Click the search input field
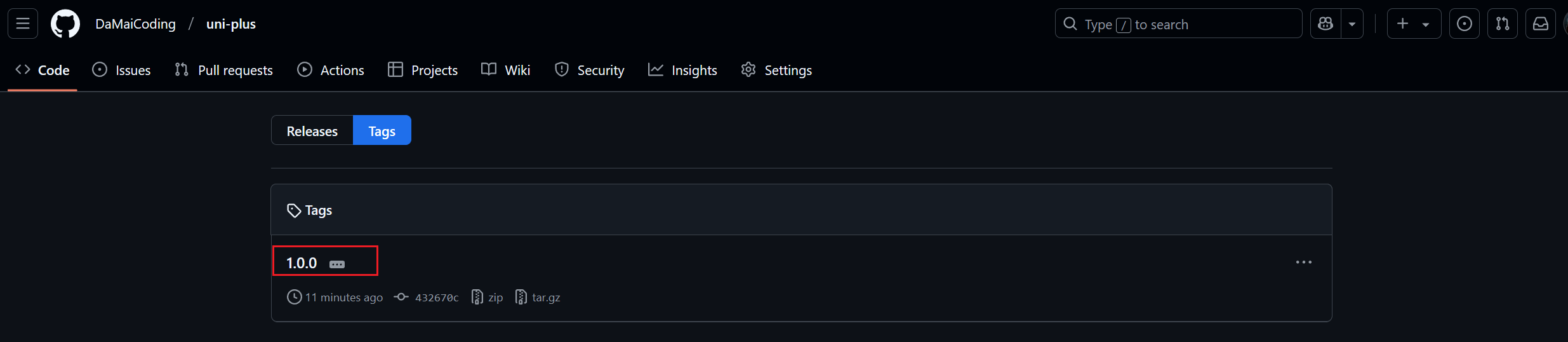The width and height of the screenshot is (1568, 342). pyautogui.click(x=1178, y=24)
